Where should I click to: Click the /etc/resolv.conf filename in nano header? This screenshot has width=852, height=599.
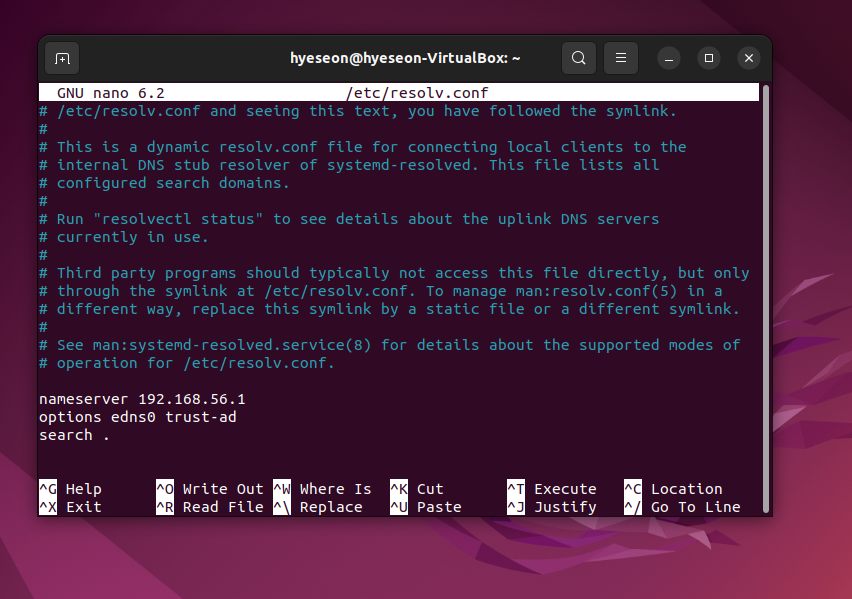[417, 93]
